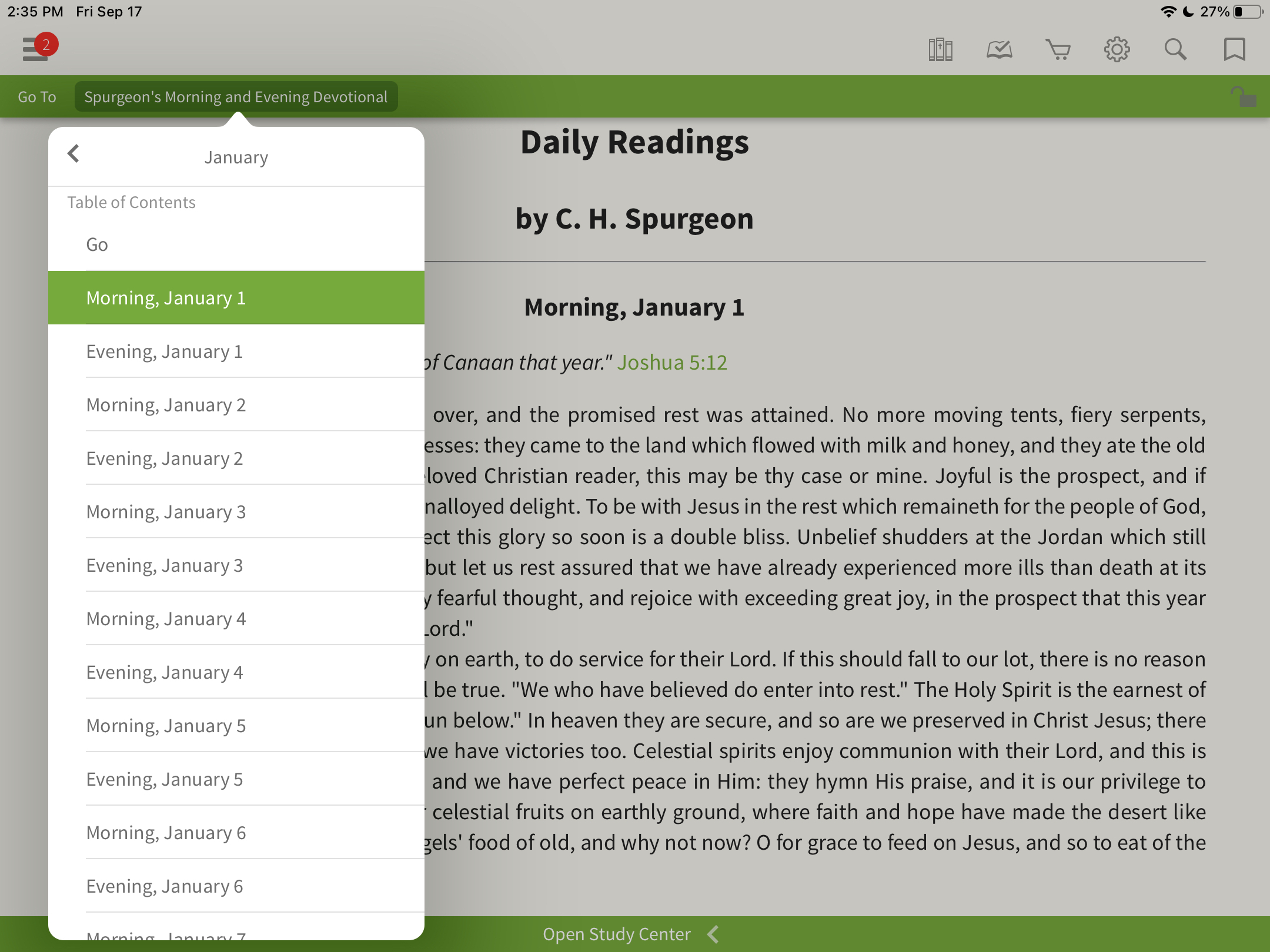Image resolution: width=1270 pixels, height=952 pixels.
Task: Tap the January panel title
Action: pos(236,157)
